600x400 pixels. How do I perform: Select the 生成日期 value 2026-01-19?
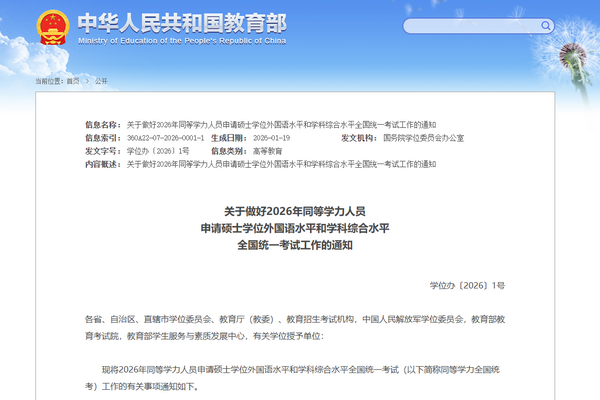click(x=271, y=138)
